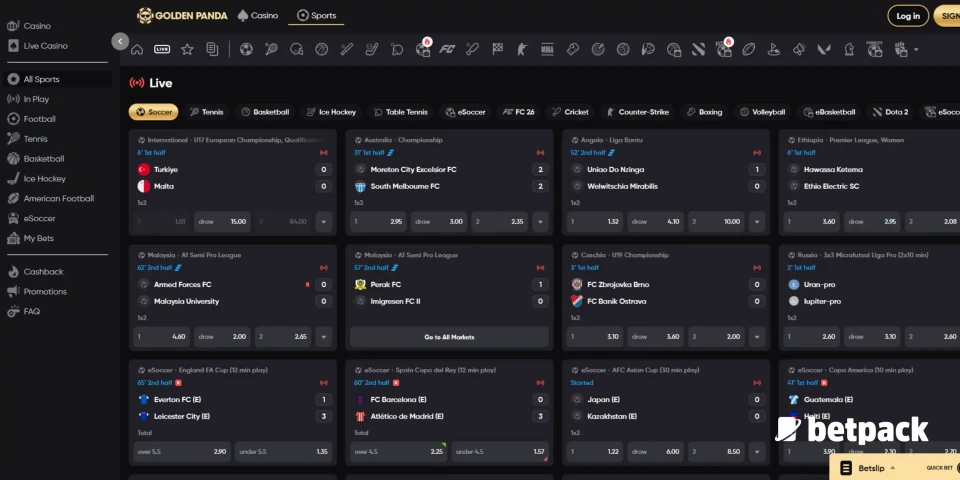Viewport: 960px width, 480px height.
Task: Open the LIVE icon in sports toolbar
Action: click(x=162, y=49)
